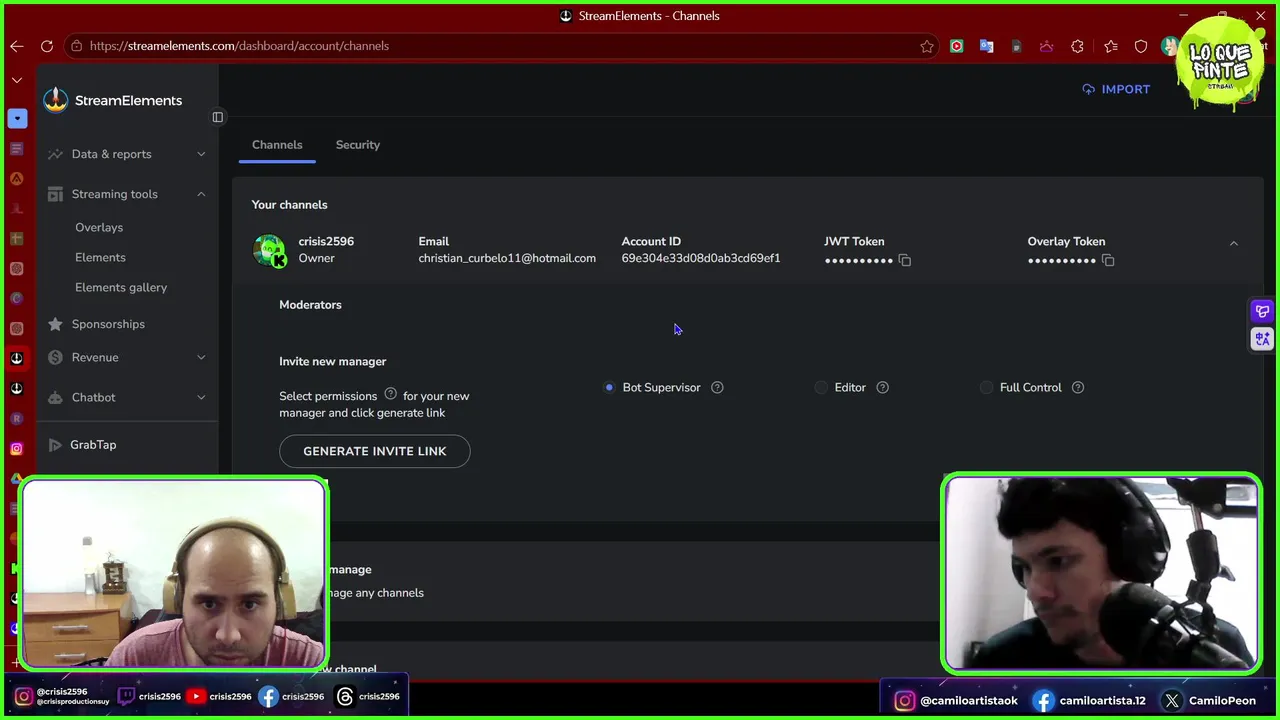1280x720 pixels.
Task: Open Elements gallery in the sidebar
Action: tap(121, 287)
